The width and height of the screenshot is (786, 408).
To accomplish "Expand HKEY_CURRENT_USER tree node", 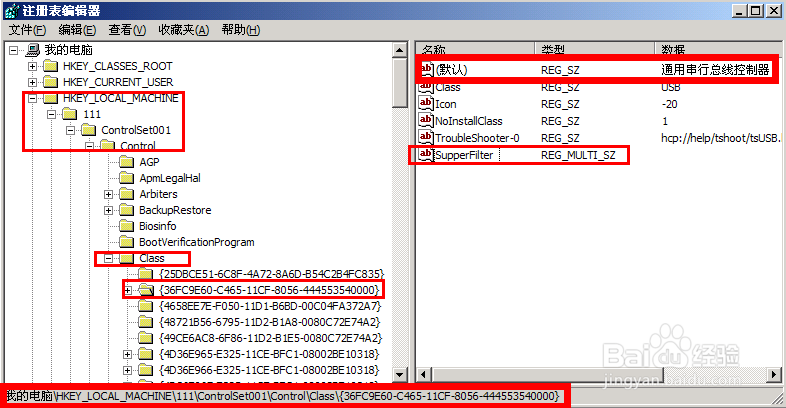I will tap(33, 82).
